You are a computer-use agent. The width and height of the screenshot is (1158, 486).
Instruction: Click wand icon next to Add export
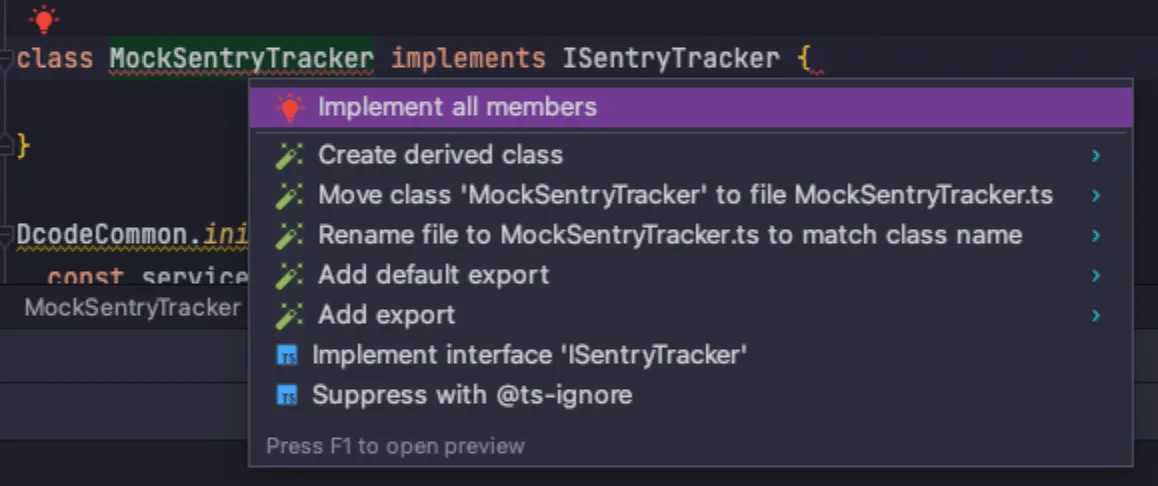point(289,316)
